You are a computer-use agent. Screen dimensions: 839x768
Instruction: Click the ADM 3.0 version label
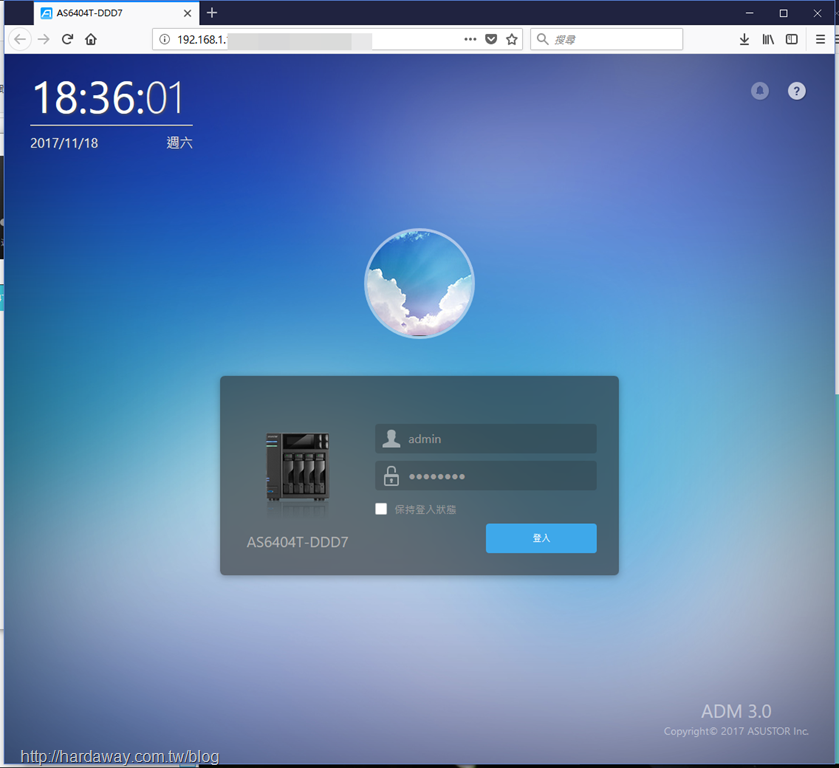[736, 711]
